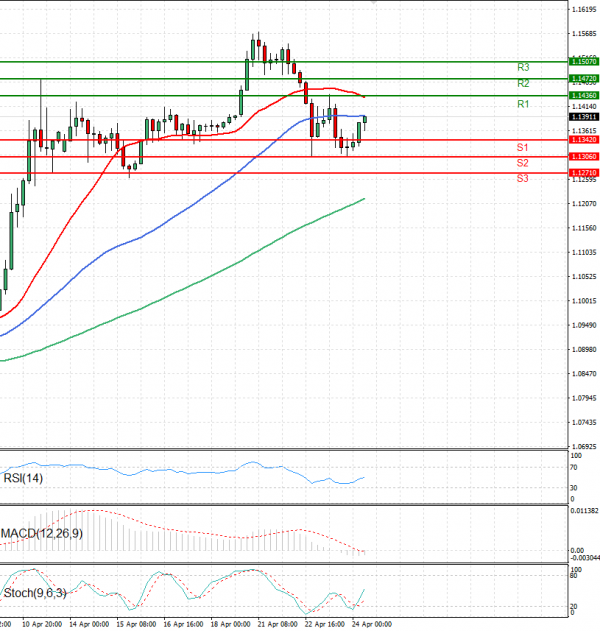Image resolution: width=600 pixels, height=631 pixels.
Task: Select the 1.14360 price tag
Action: pos(584,95)
